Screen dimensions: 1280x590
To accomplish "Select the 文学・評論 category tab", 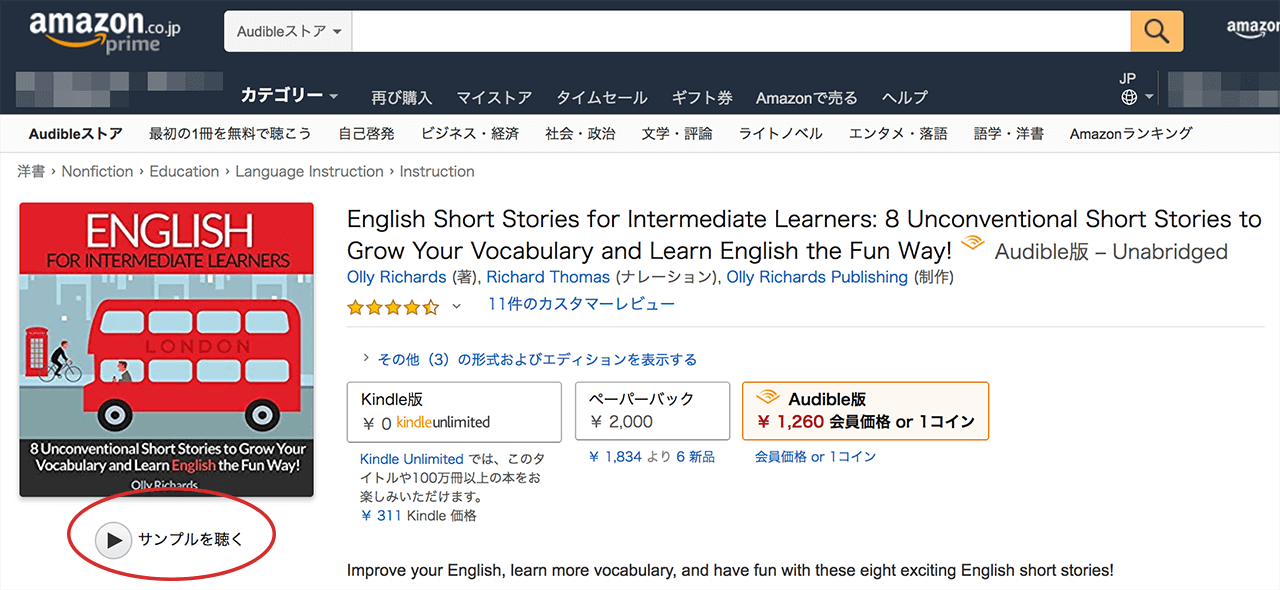I will coord(677,134).
